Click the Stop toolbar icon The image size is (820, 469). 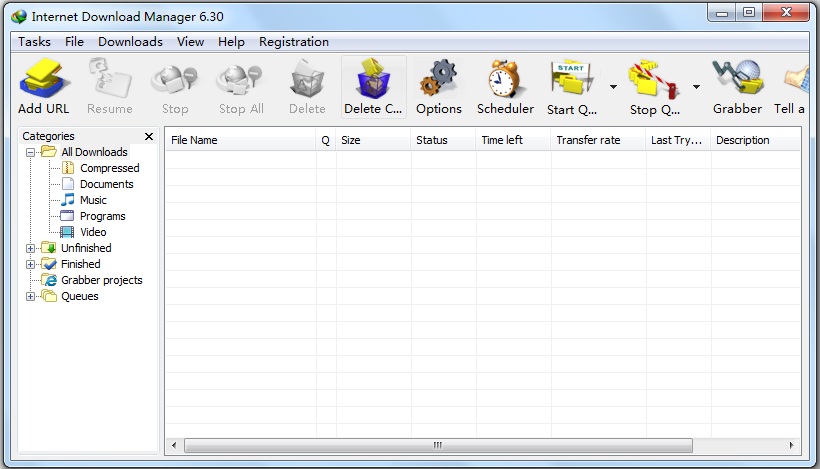[175, 79]
